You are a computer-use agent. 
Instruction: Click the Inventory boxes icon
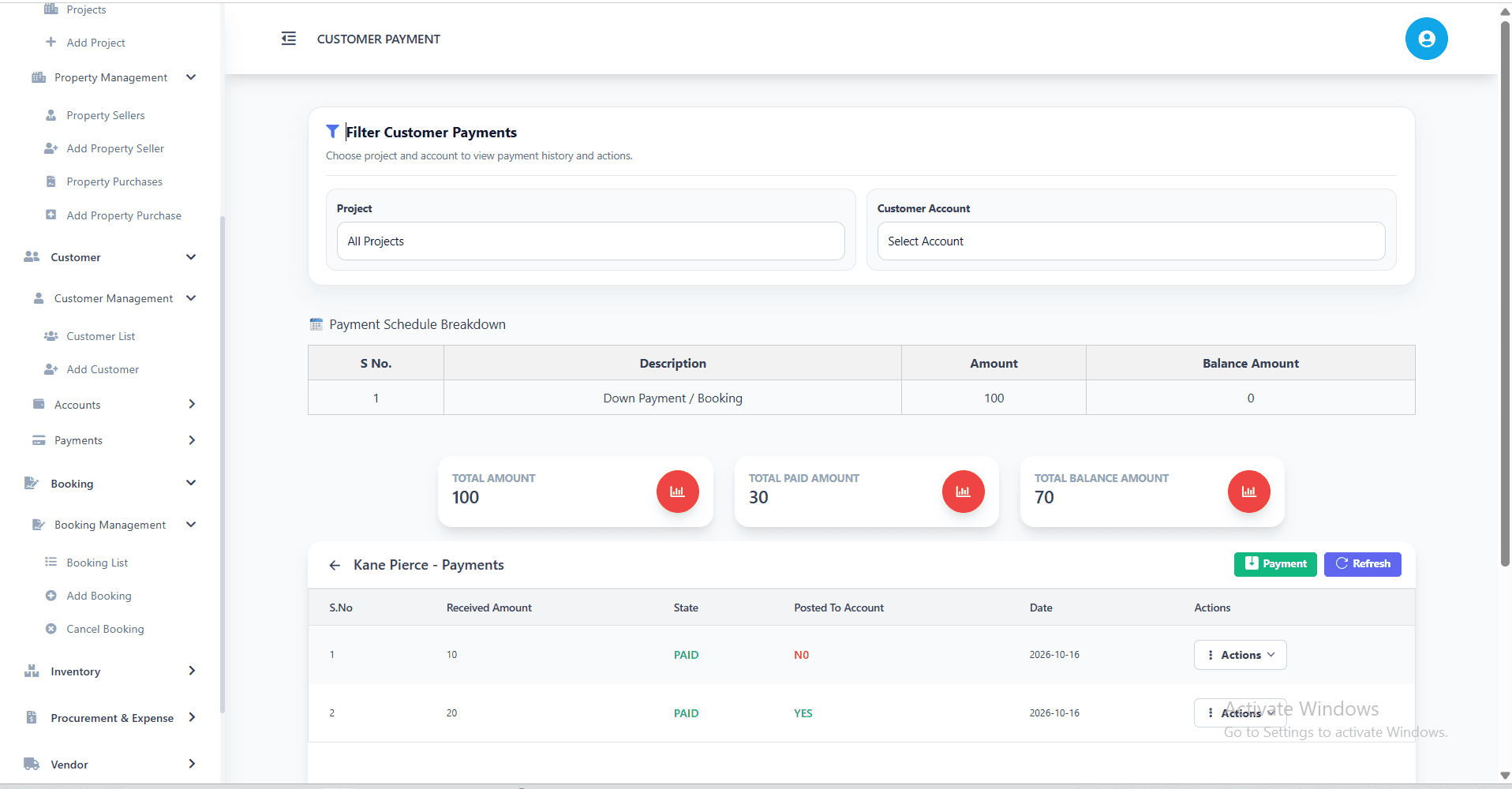pos(32,671)
